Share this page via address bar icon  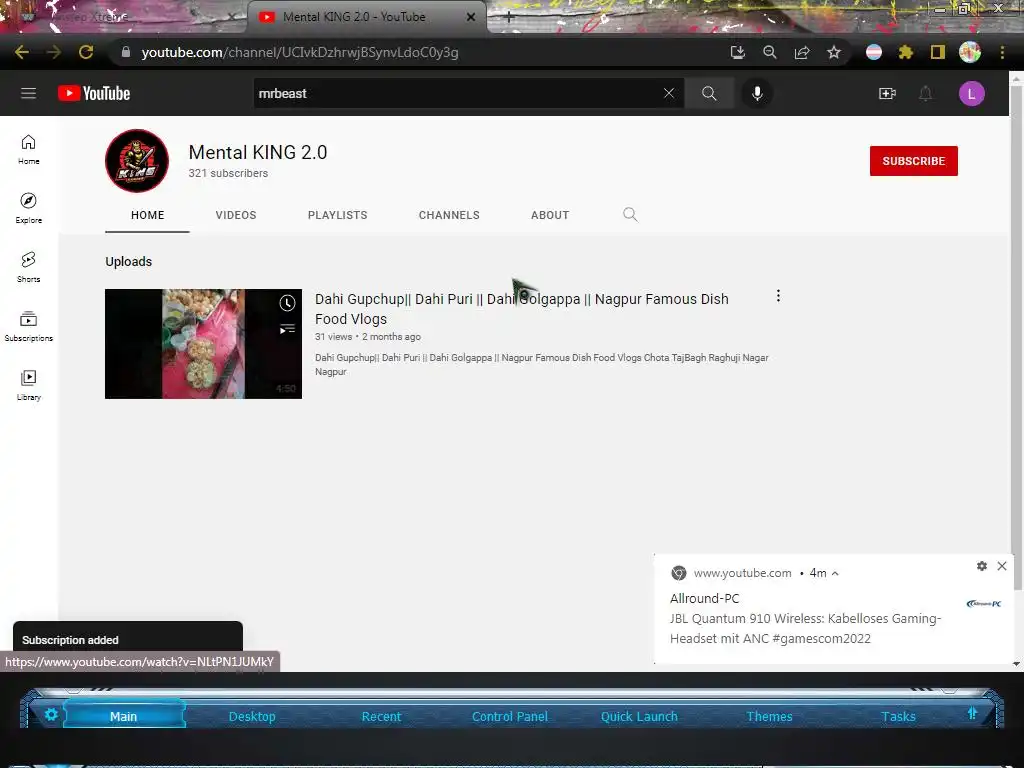tap(801, 52)
